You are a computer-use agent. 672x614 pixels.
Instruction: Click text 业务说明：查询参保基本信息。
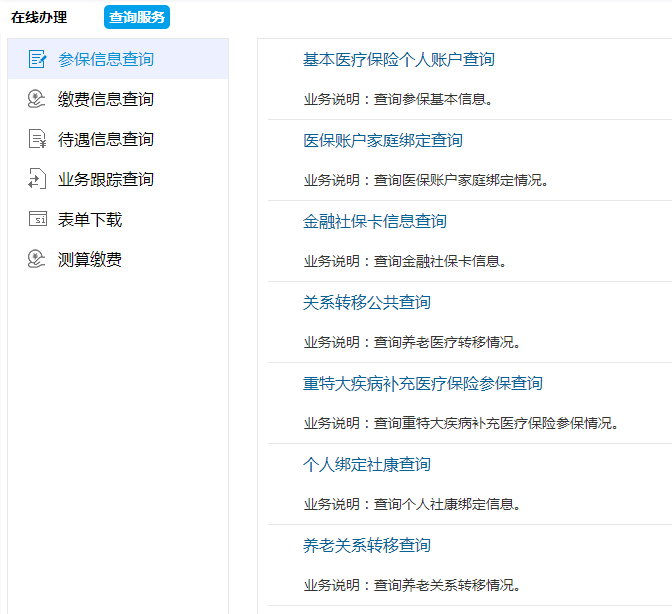398,99
